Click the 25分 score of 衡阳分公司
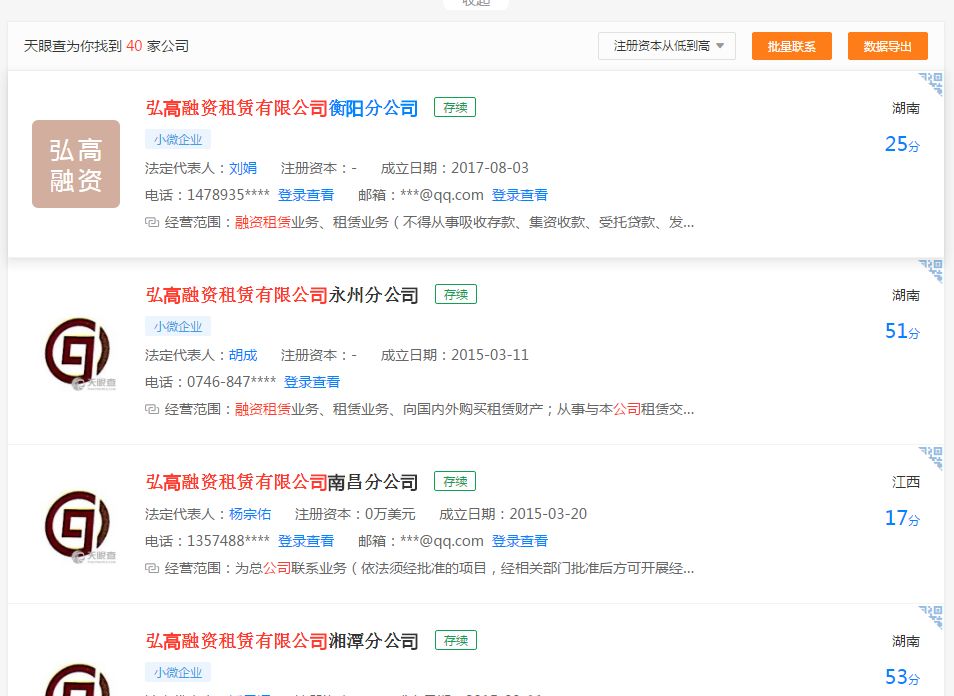954x696 pixels. click(902, 144)
